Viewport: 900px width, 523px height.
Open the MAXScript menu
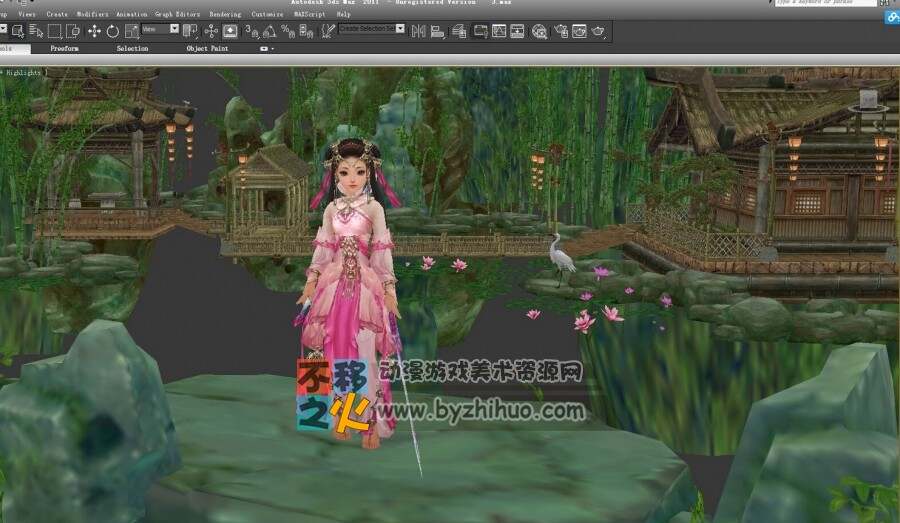pos(309,14)
